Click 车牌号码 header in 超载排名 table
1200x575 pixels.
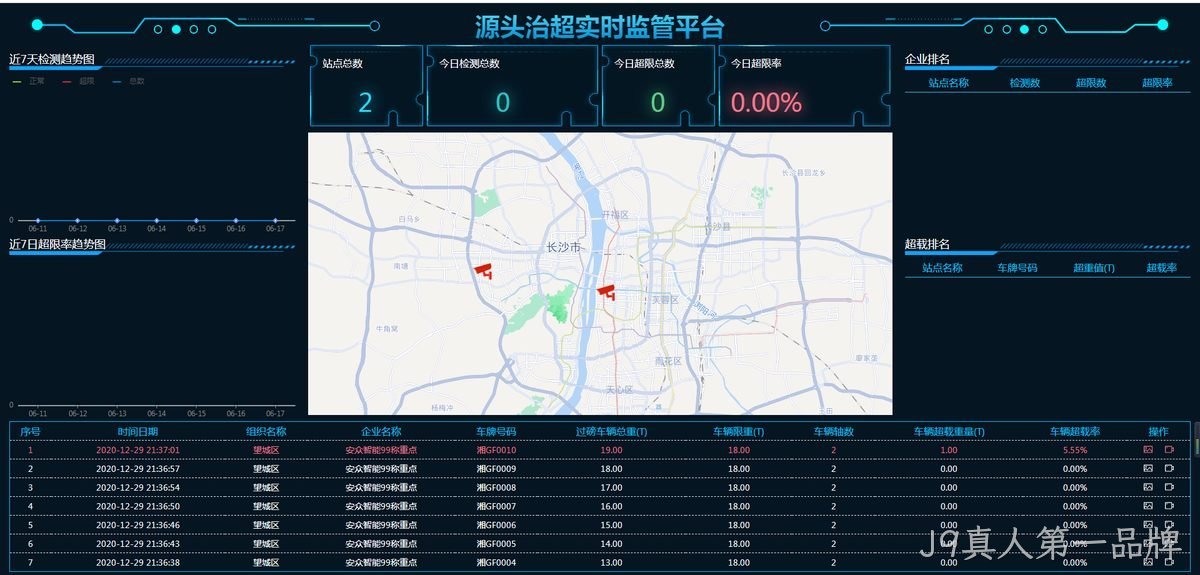pyautogui.click(x=1017, y=268)
